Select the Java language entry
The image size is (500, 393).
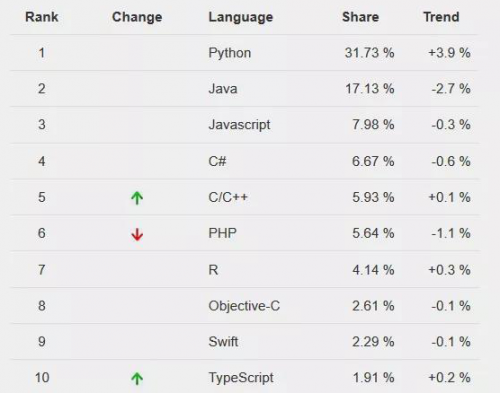pyautogui.click(x=223, y=89)
